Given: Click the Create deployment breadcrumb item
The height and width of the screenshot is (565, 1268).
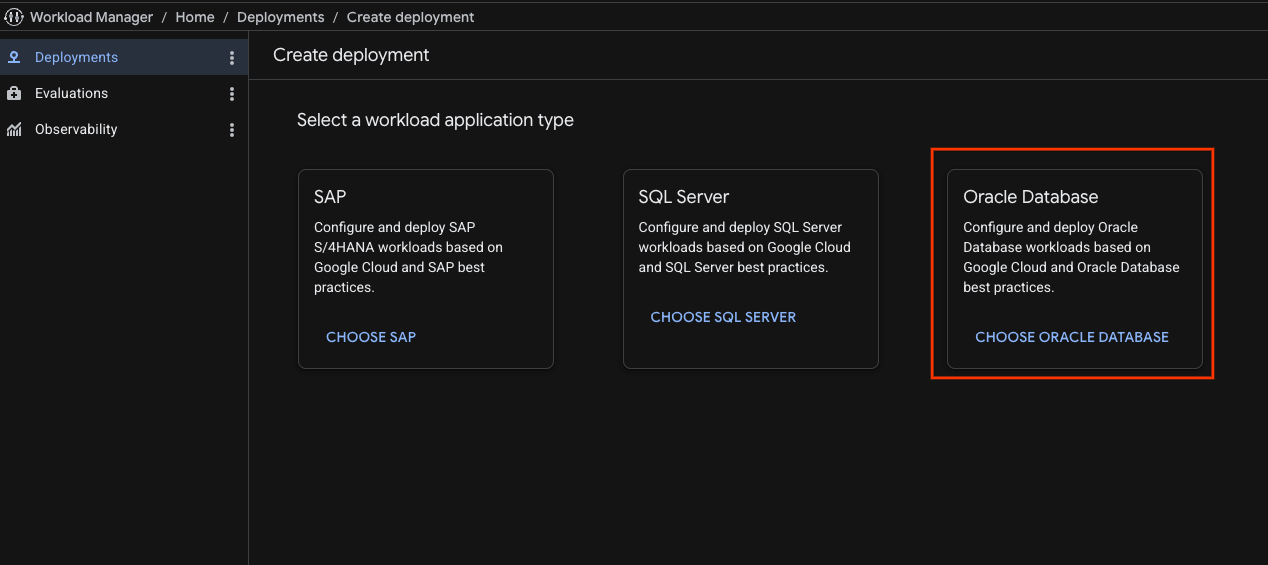Looking at the screenshot, I should [411, 17].
